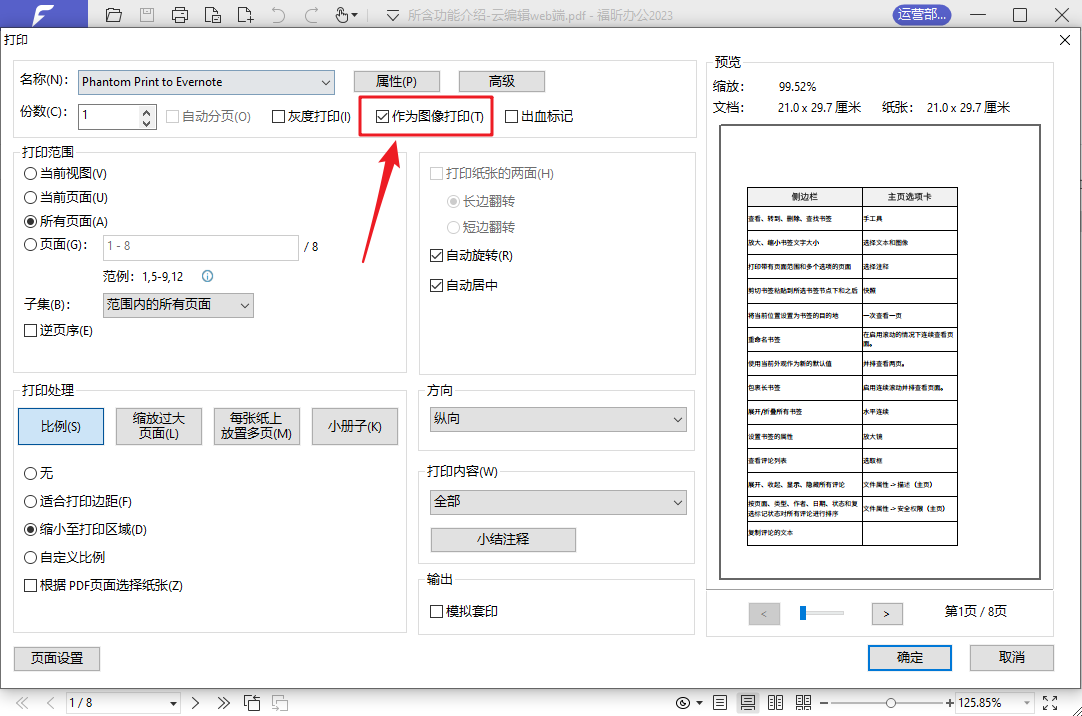Viewport: 1082px width, 716px height.
Task: Disable the 作为图像打印 checkbox
Action: coord(381,116)
